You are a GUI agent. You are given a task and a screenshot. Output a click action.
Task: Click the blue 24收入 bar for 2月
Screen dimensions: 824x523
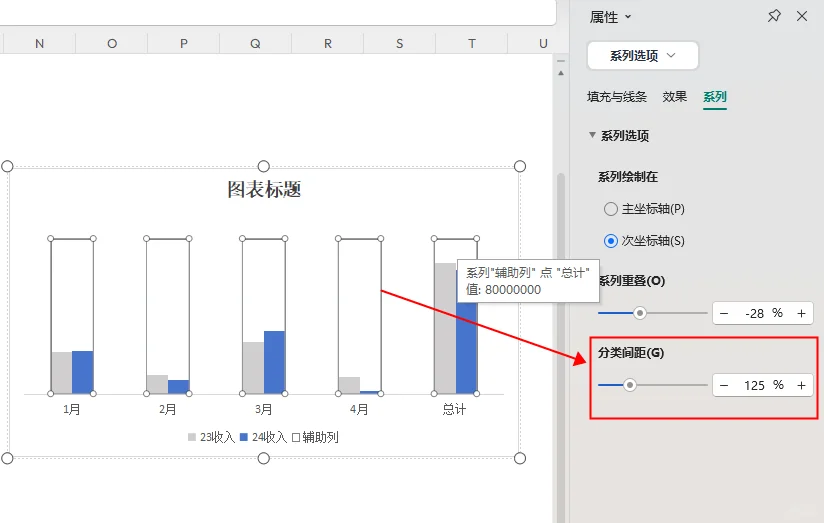[179, 387]
